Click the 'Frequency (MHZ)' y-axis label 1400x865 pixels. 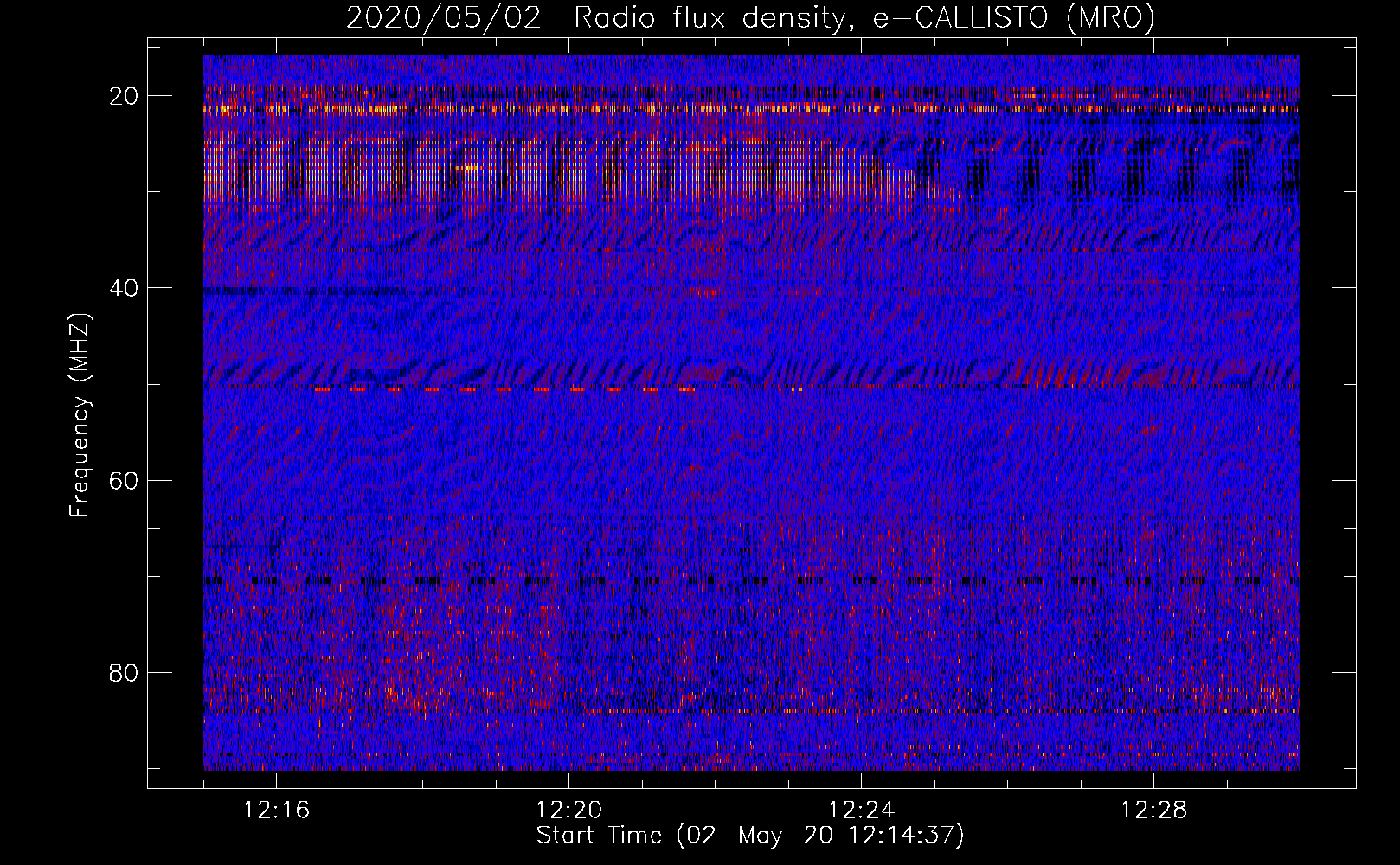(x=80, y=415)
